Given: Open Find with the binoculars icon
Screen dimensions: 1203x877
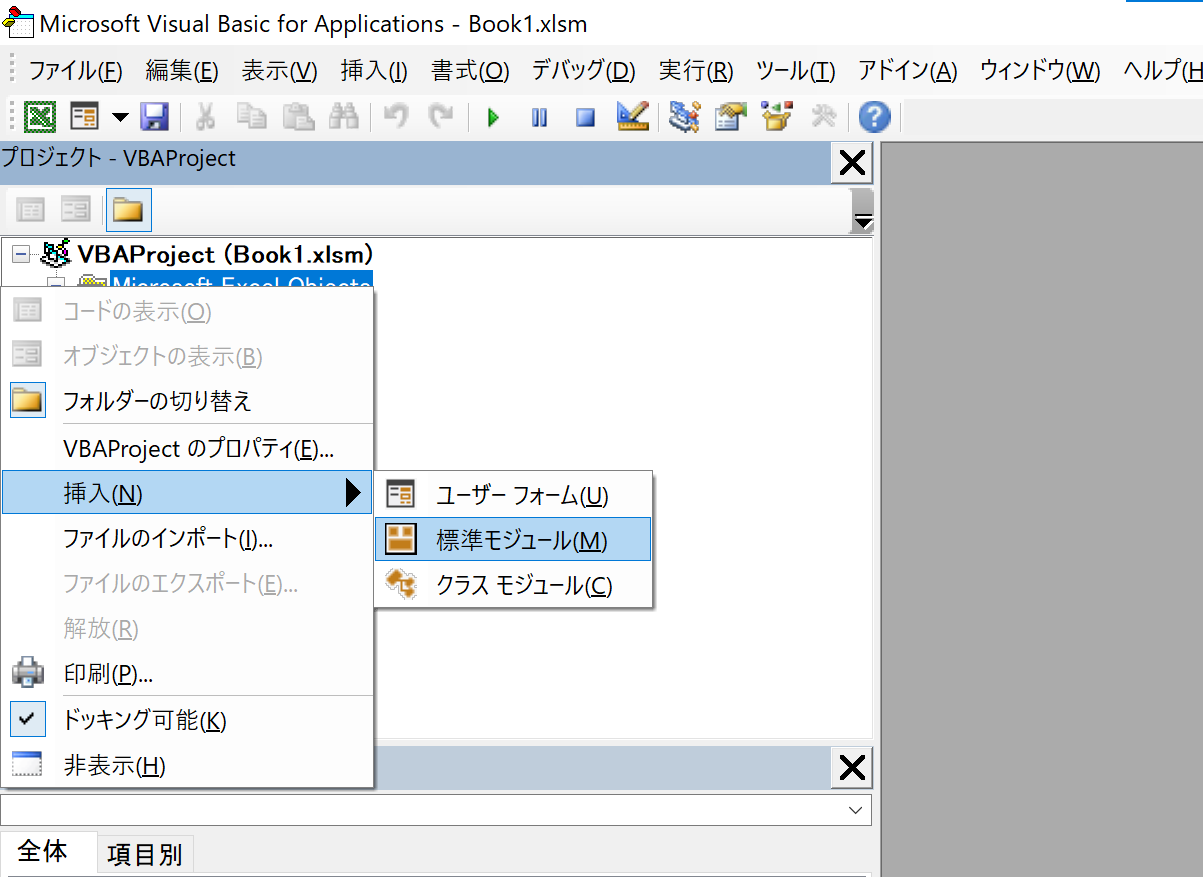Looking at the screenshot, I should (345, 117).
